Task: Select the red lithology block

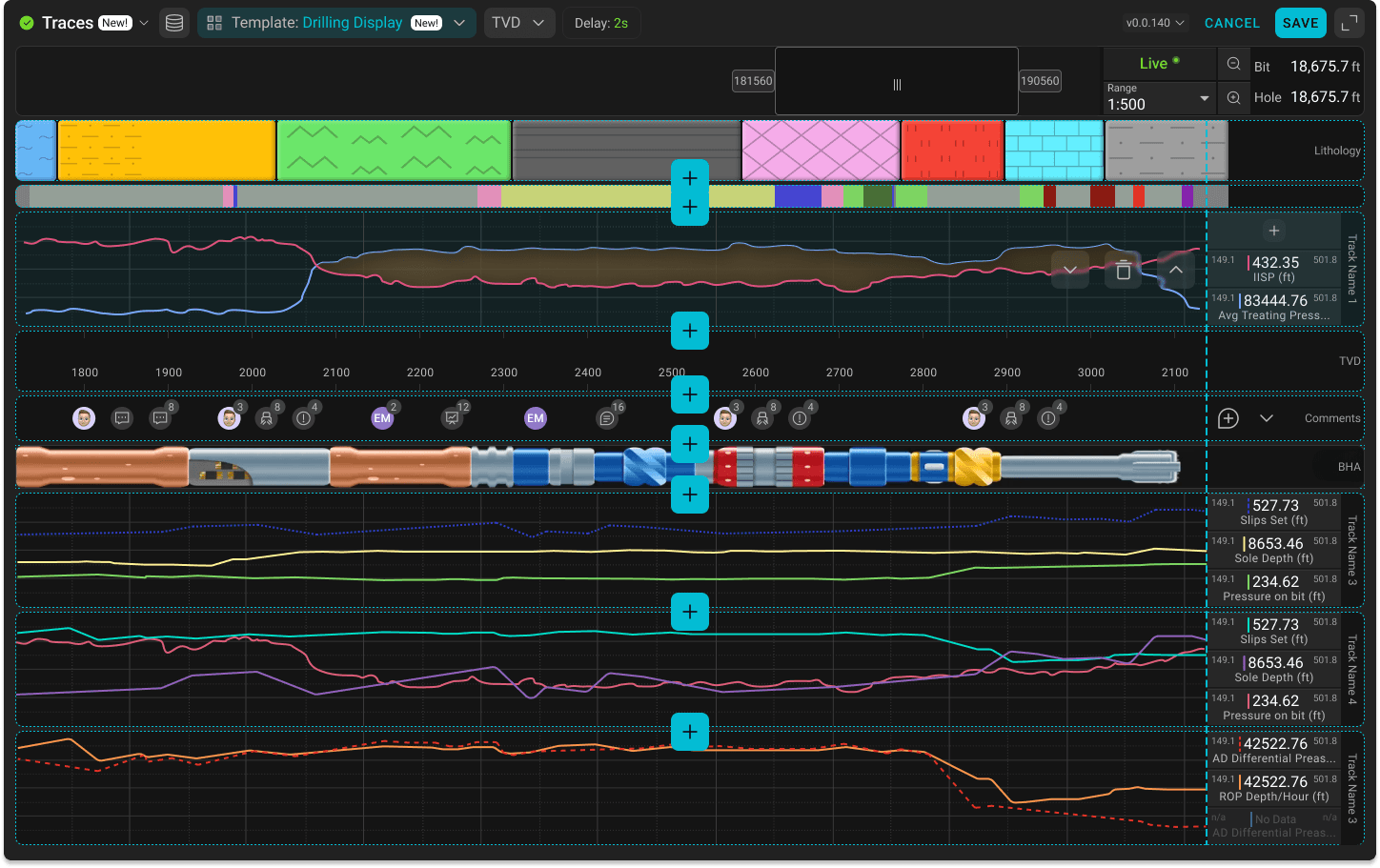Action: pos(952,151)
